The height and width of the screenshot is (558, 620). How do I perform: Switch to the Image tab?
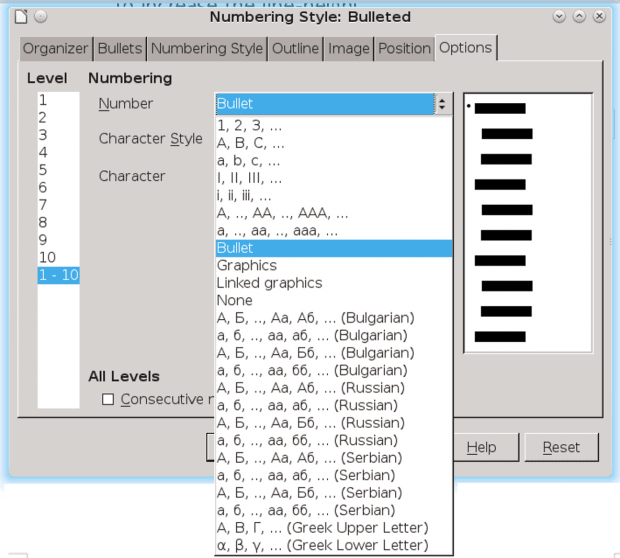coord(349,49)
